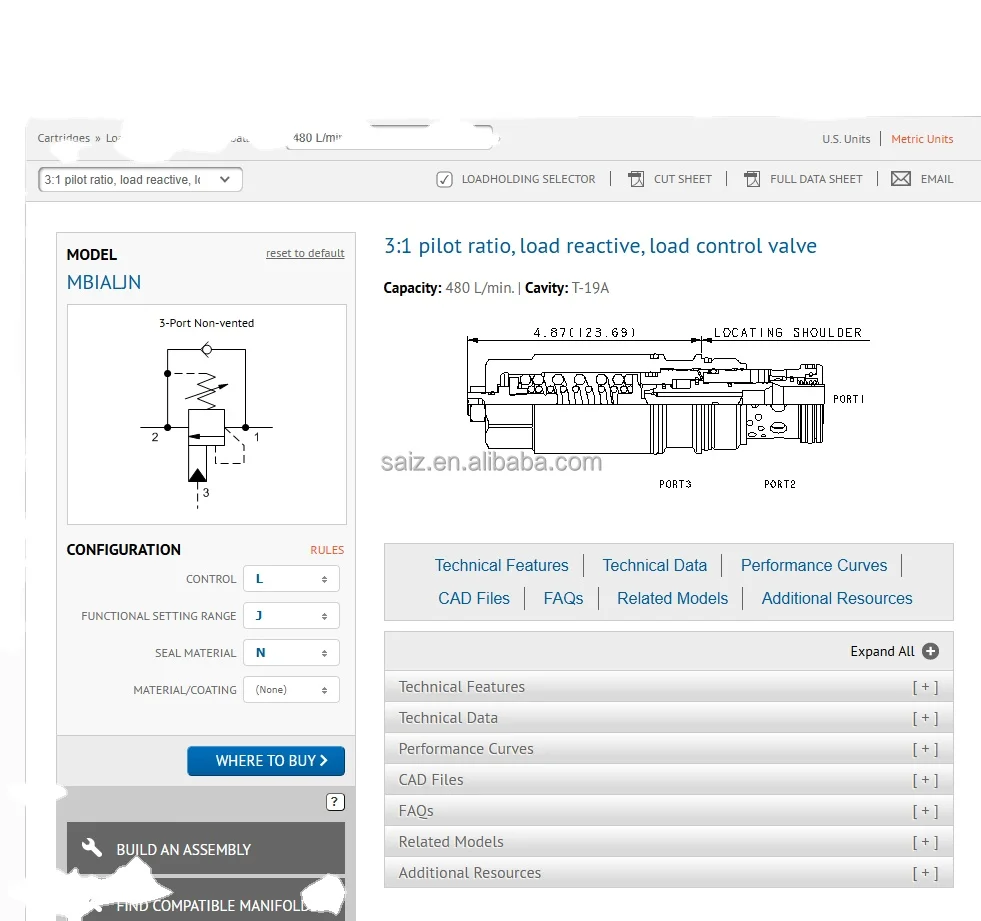This screenshot has height=921, width=981.
Task: Click the Full Data Sheet document icon
Action: tap(752, 179)
